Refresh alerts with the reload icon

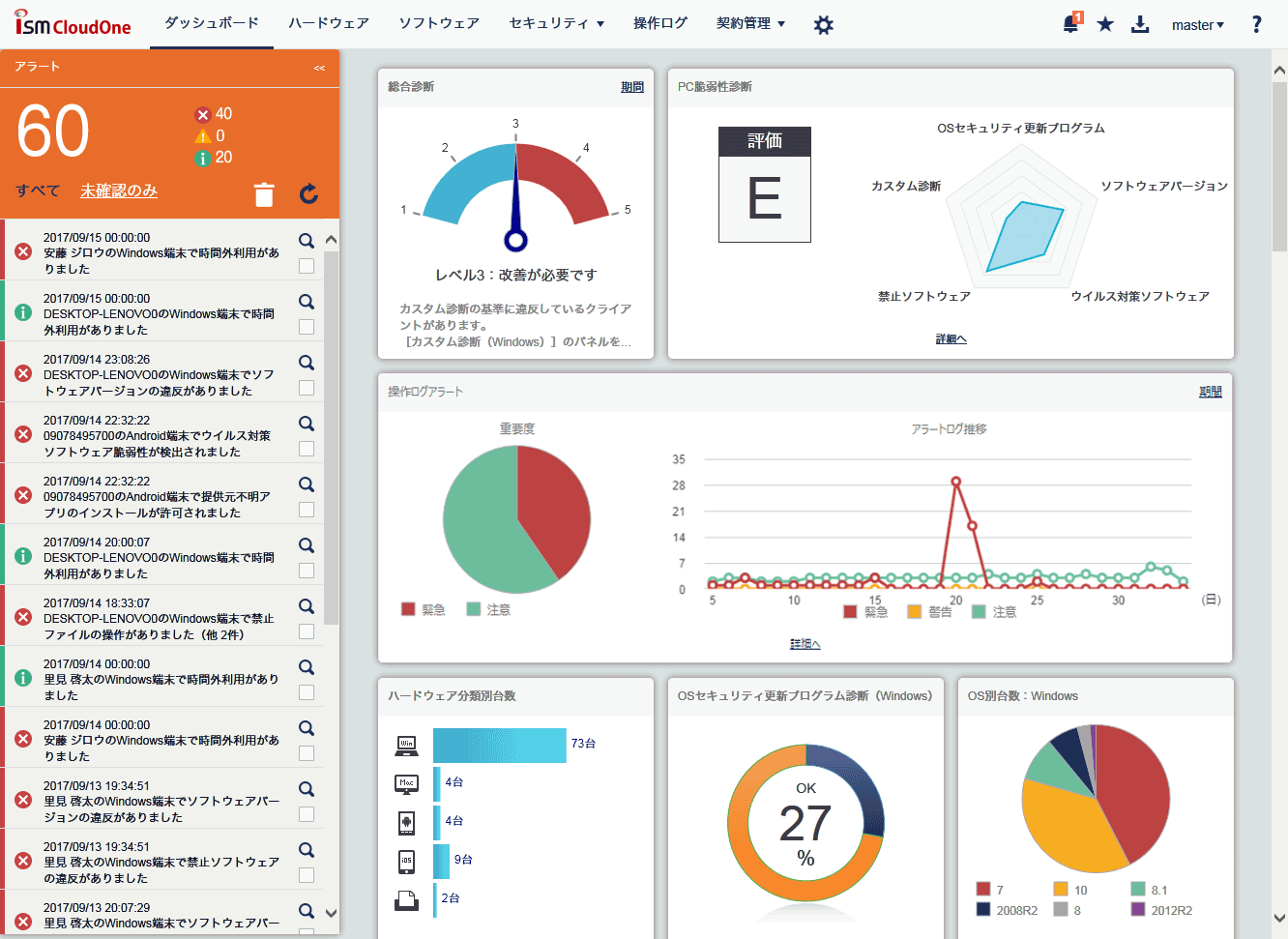(x=308, y=193)
